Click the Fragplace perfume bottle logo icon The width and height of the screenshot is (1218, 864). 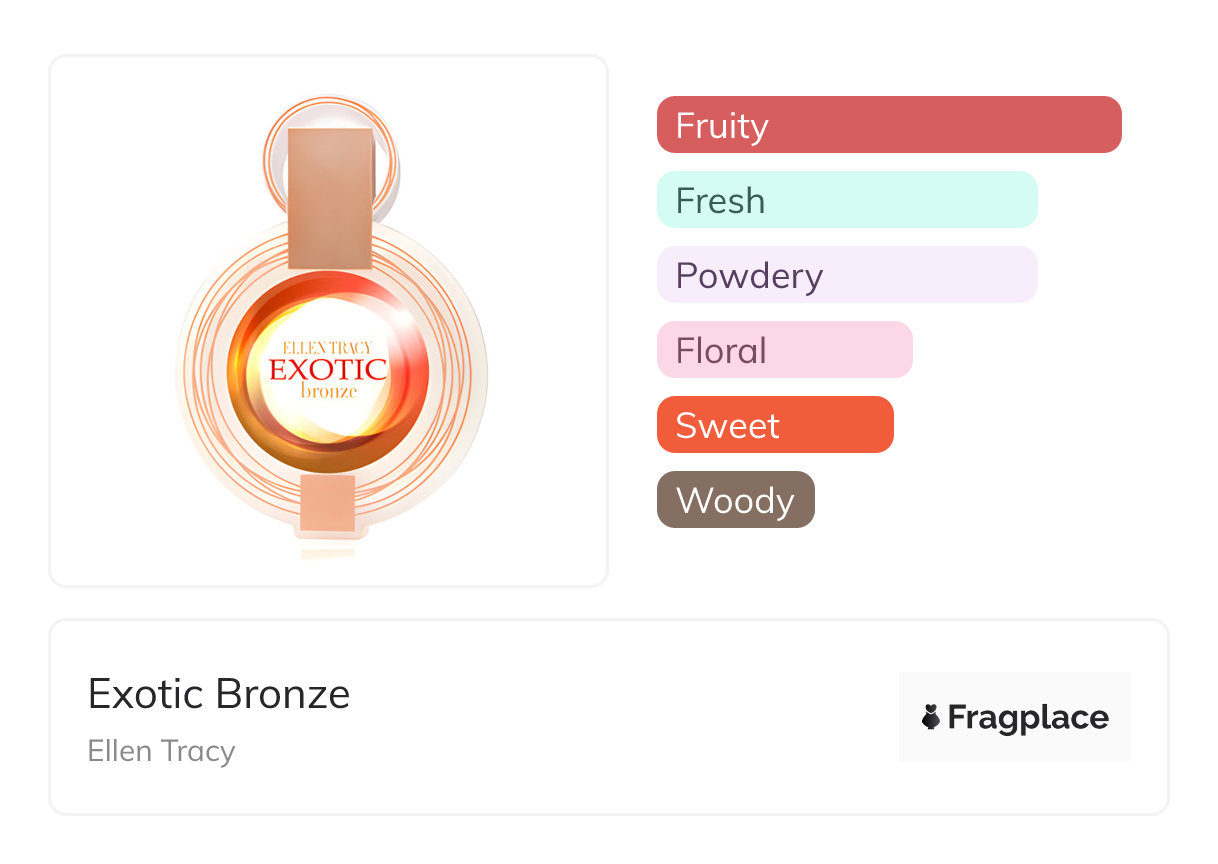pyautogui.click(x=931, y=717)
